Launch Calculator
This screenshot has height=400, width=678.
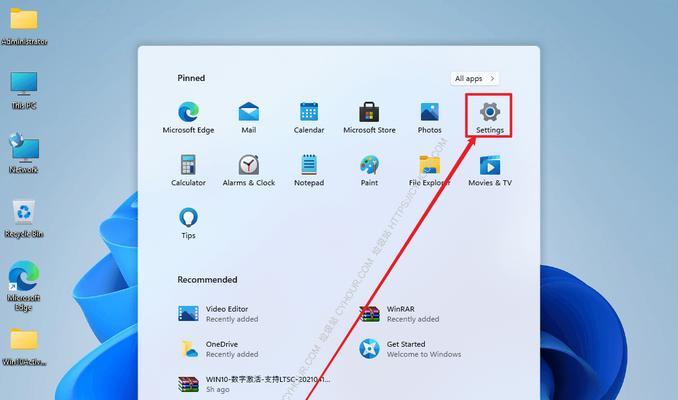(x=188, y=170)
